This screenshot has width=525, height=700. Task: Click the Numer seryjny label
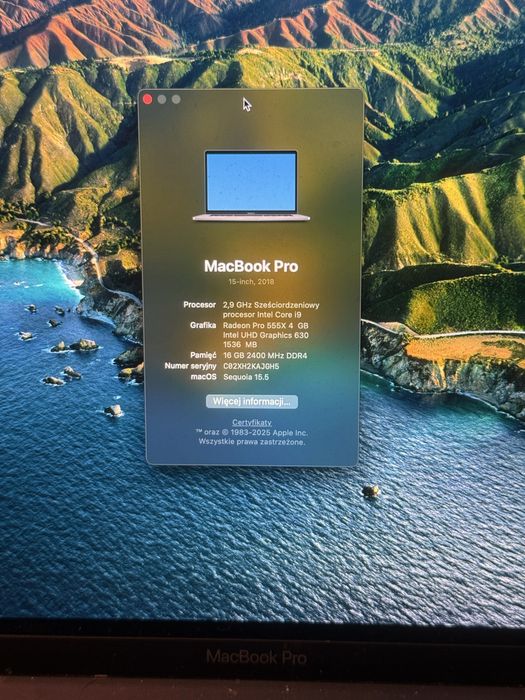pos(191,366)
